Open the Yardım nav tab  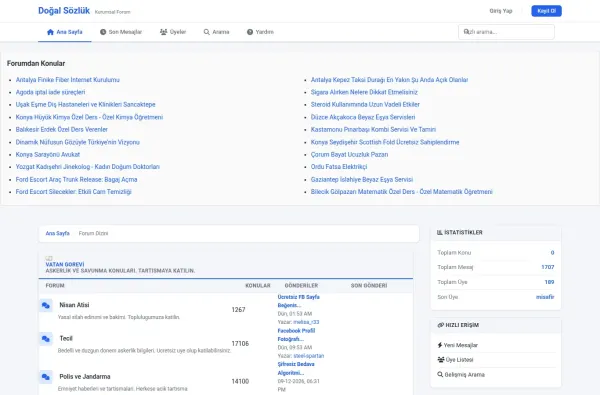pyautogui.click(x=260, y=32)
